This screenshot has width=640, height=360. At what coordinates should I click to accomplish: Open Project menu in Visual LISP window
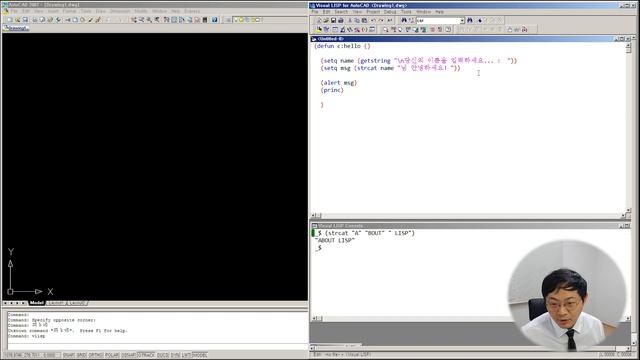tap(373, 12)
